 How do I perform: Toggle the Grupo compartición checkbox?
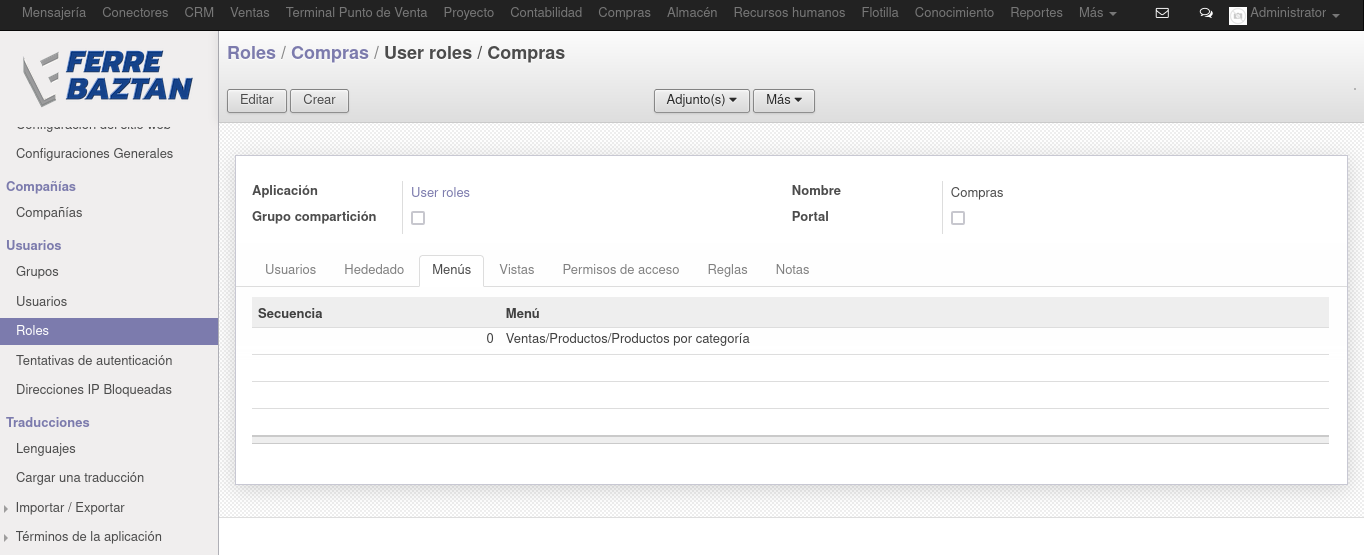point(418,218)
